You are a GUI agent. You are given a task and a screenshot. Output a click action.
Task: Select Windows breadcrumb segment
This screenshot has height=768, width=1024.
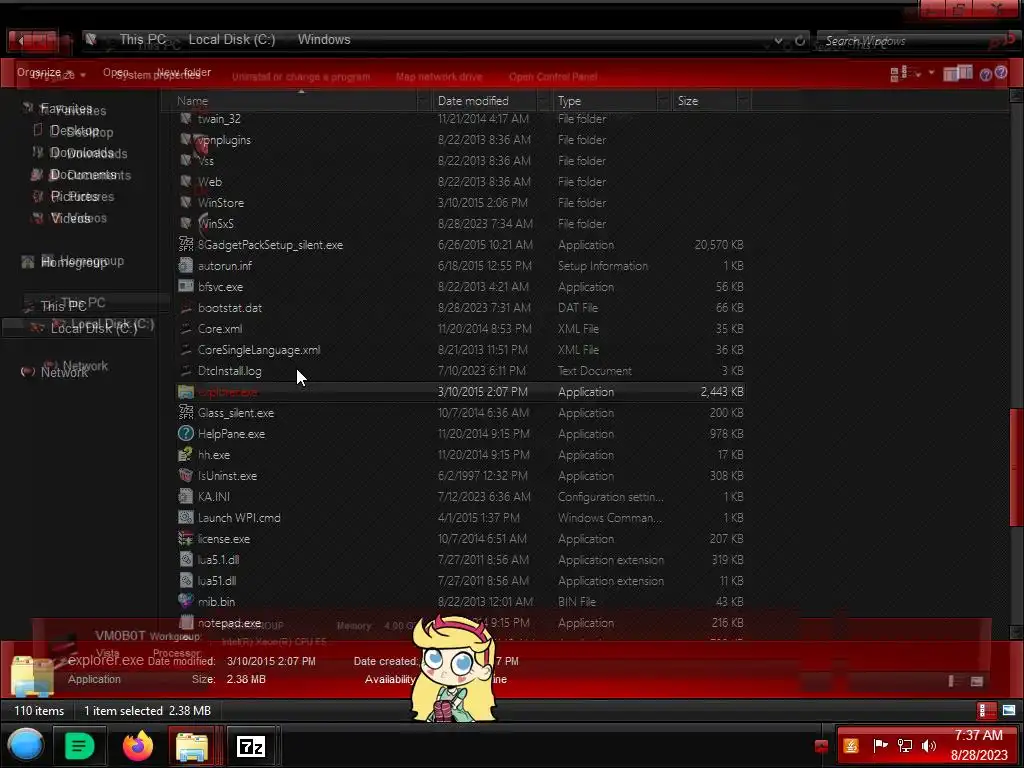(x=324, y=40)
